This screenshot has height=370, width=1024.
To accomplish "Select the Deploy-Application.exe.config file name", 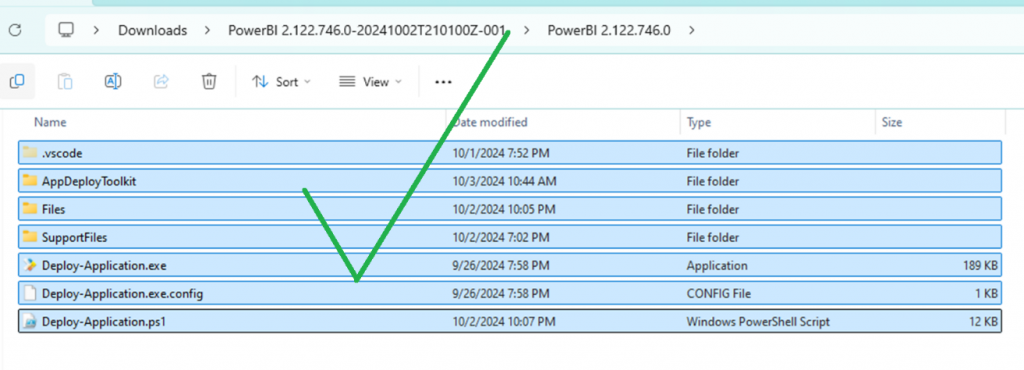I will tap(122, 294).
